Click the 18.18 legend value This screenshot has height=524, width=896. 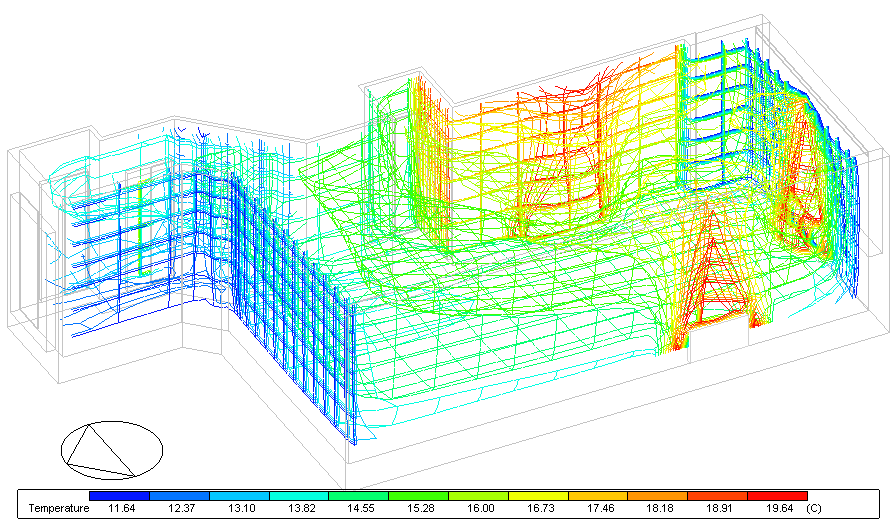tap(659, 508)
